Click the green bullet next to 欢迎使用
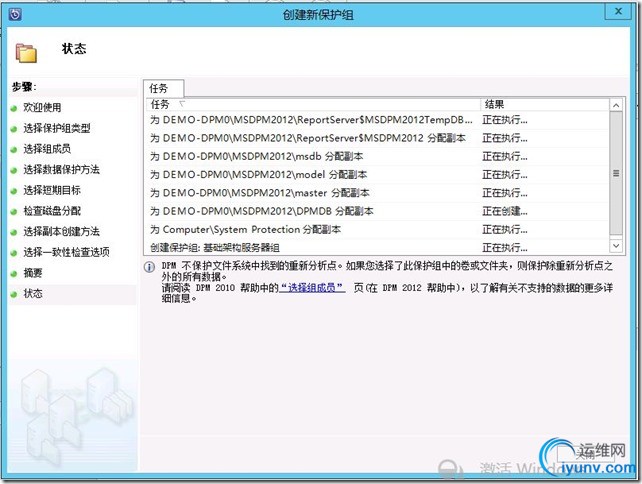Viewport: 642px width, 484px height. 14,109
